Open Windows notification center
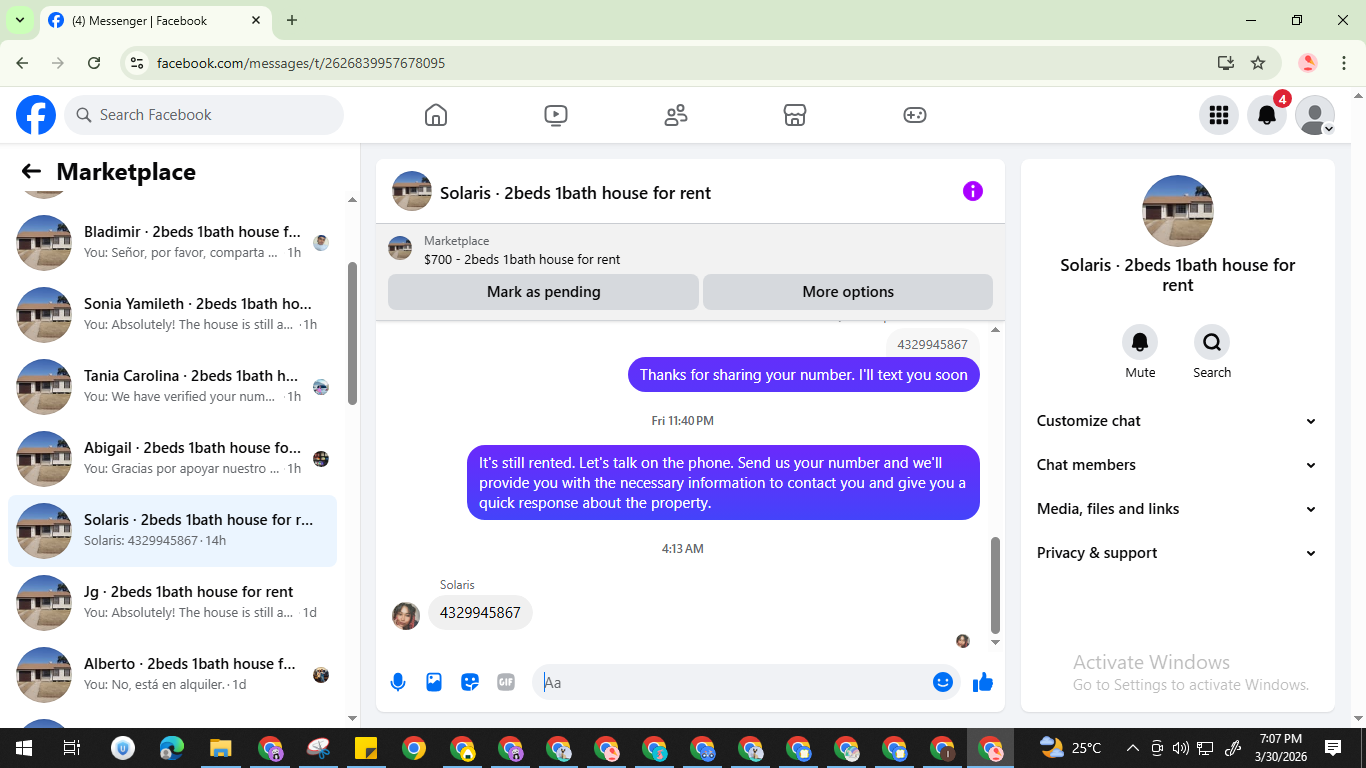This screenshot has width=1366, height=768. [1333, 748]
